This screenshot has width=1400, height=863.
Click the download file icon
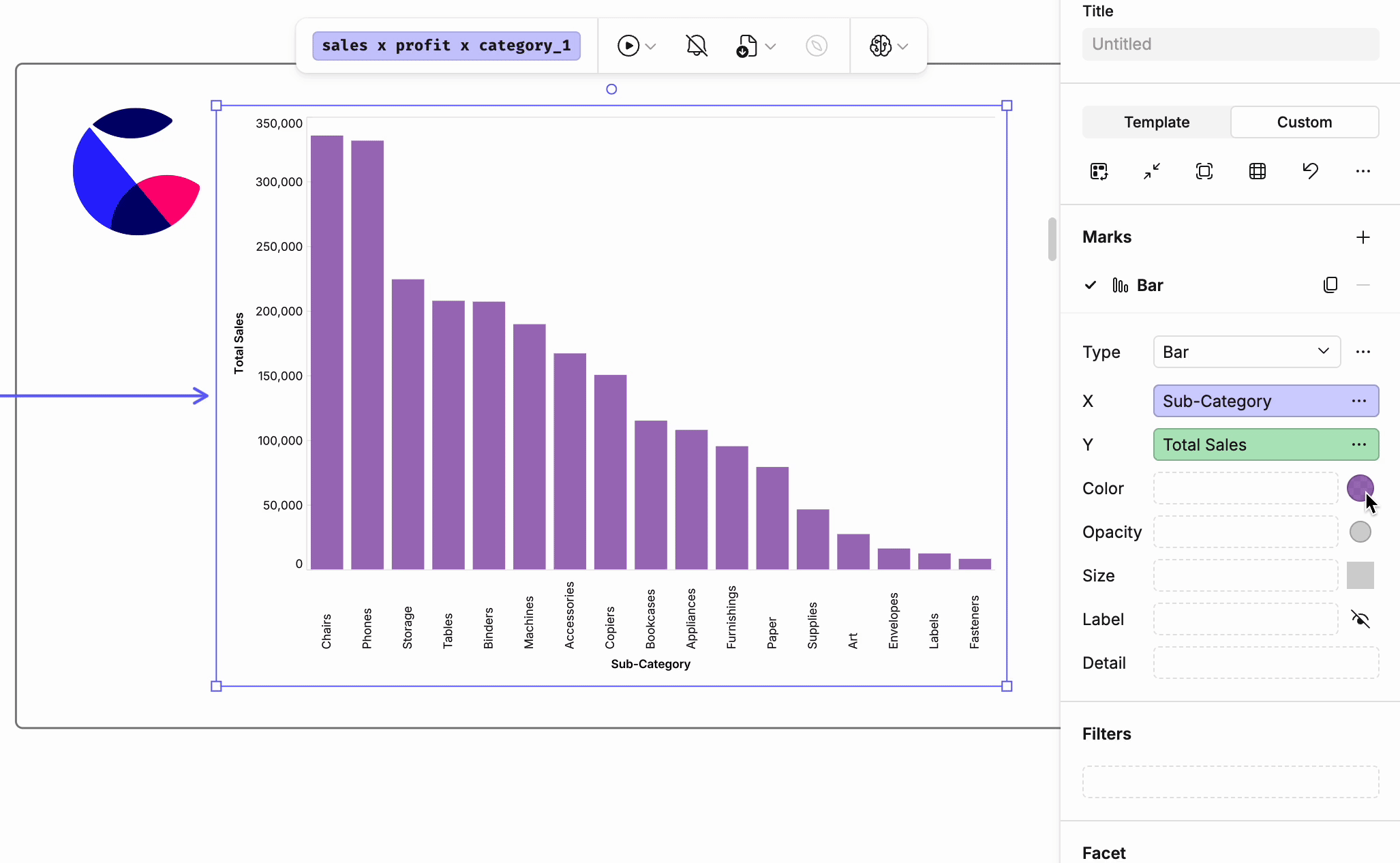coord(746,46)
